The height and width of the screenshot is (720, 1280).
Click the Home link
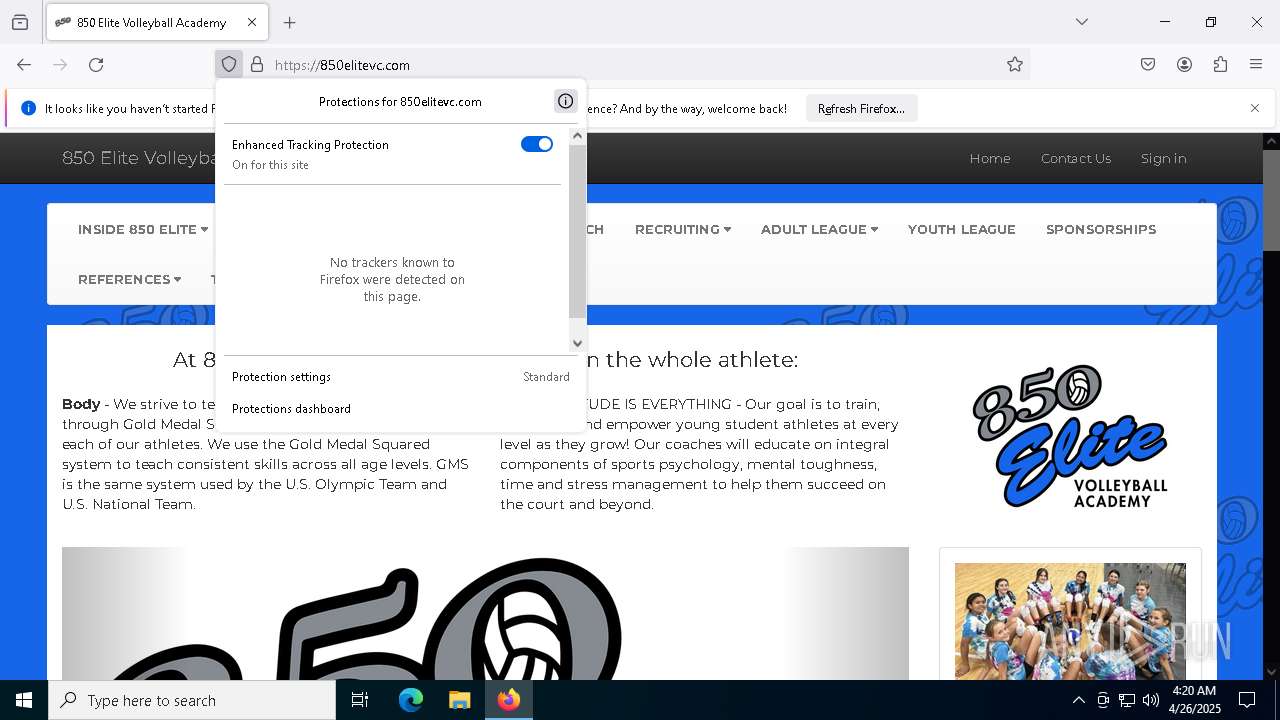point(990,158)
